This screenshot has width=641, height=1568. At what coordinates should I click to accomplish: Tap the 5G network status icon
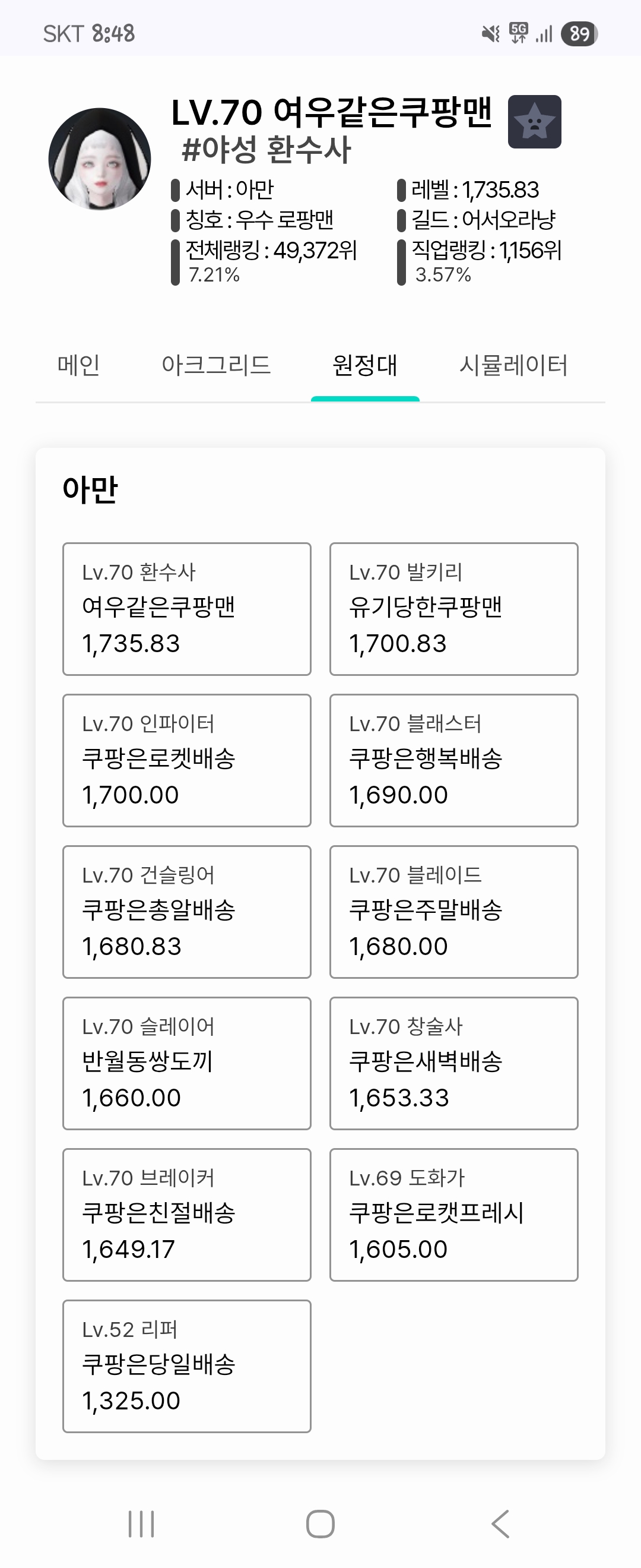tap(519, 33)
